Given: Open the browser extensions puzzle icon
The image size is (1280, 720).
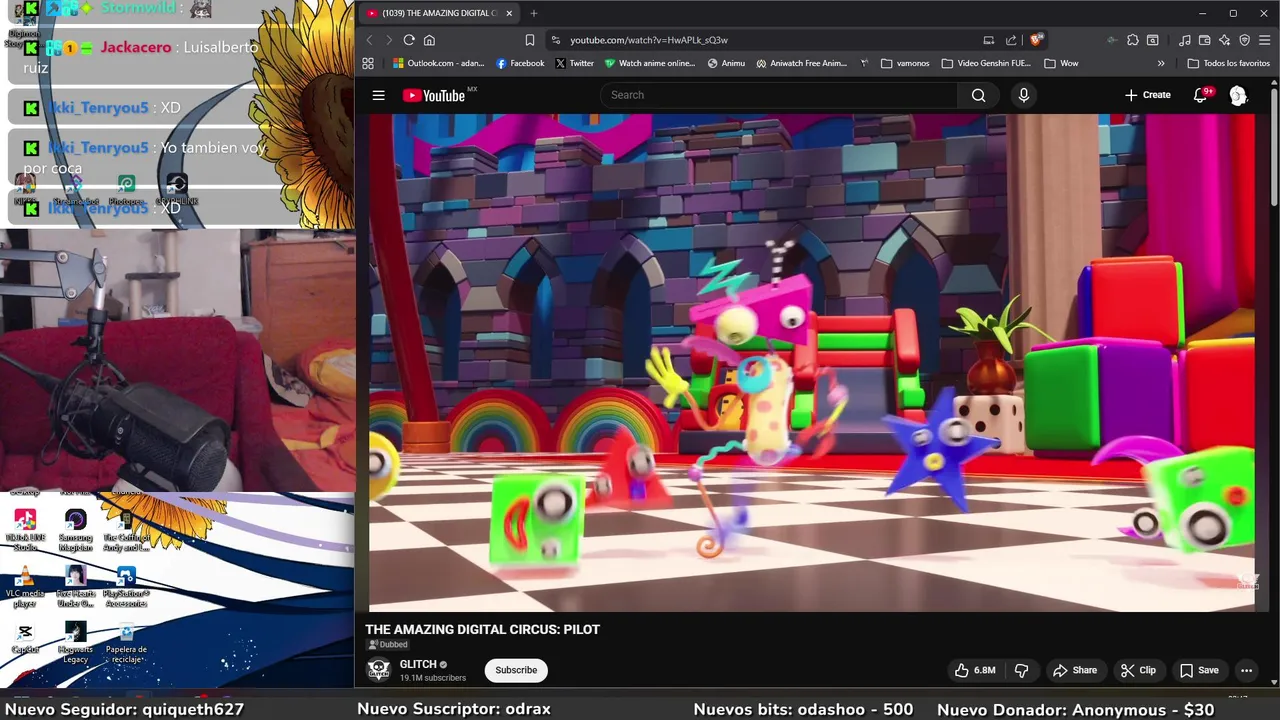Looking at the screenshot, I should point(1132,40).
